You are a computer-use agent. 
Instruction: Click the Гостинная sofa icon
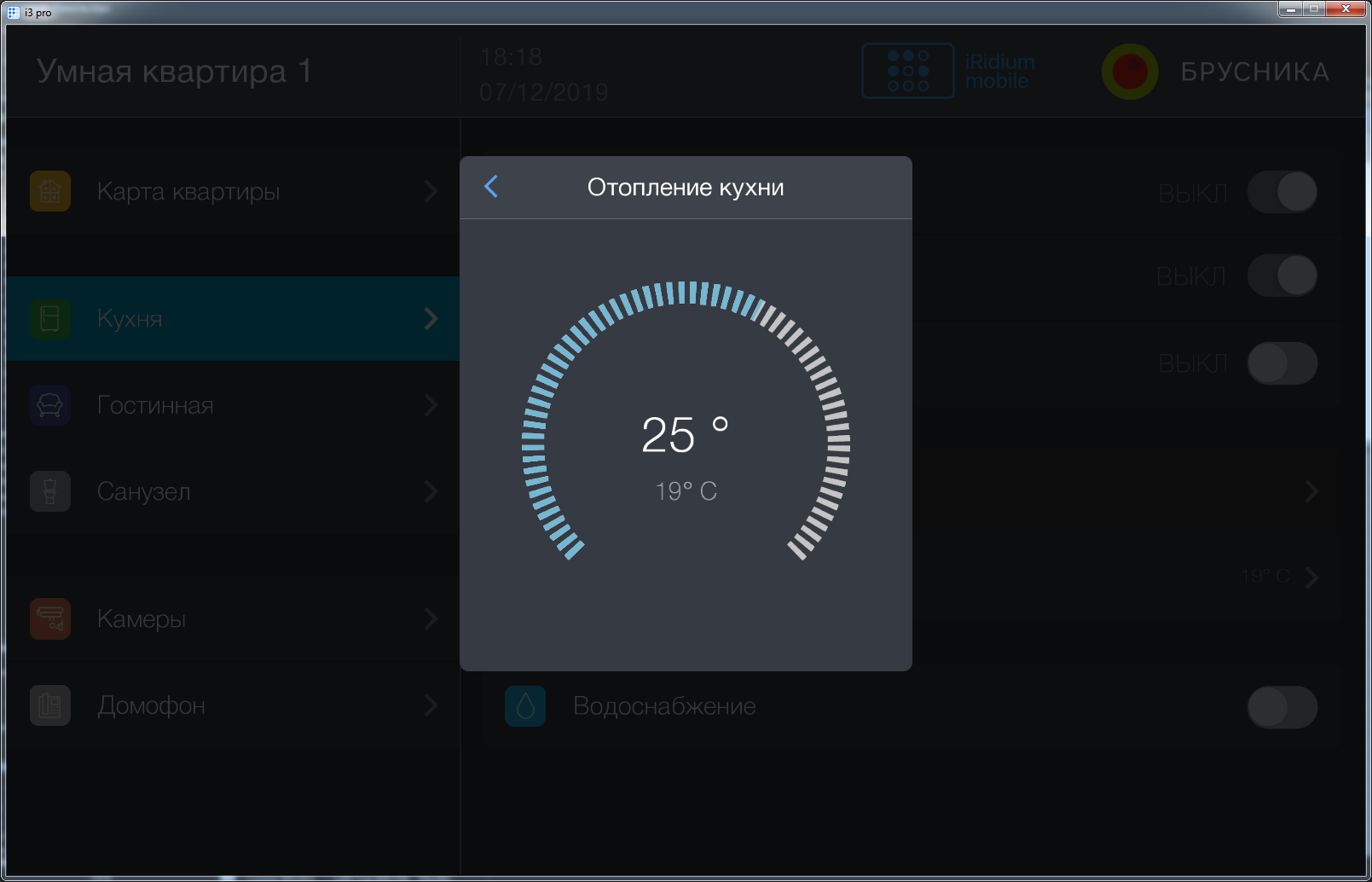point(50,405)
